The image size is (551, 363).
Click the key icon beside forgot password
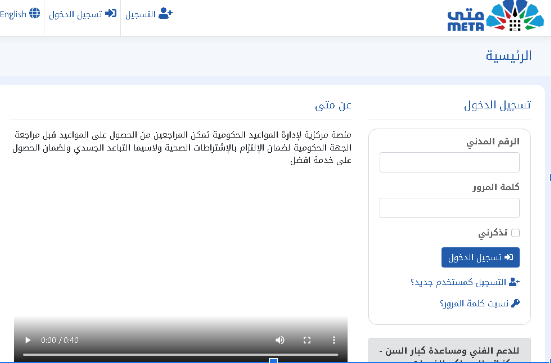[516, 303]
